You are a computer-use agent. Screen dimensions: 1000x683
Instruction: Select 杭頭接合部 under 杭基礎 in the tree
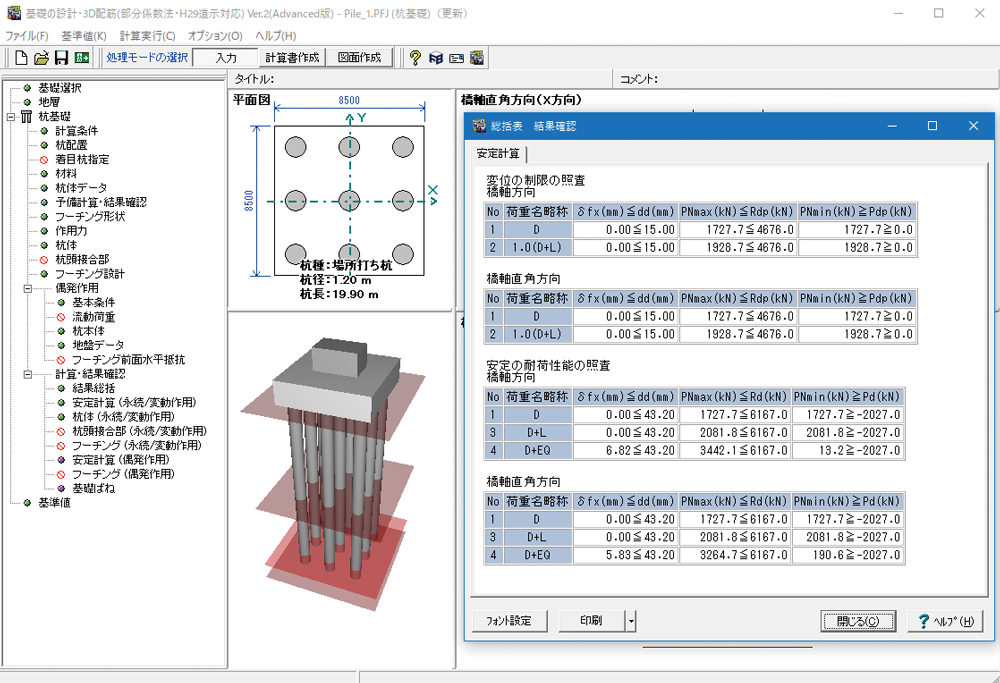point(82,260)
